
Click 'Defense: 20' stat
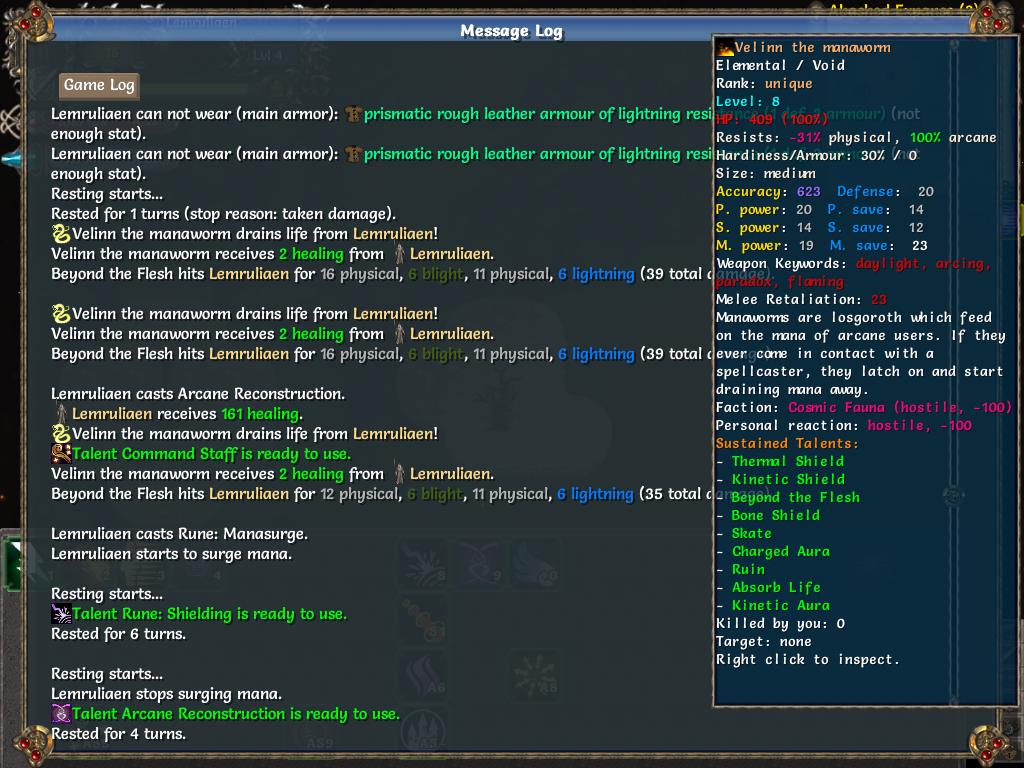(x=886, y=191)
